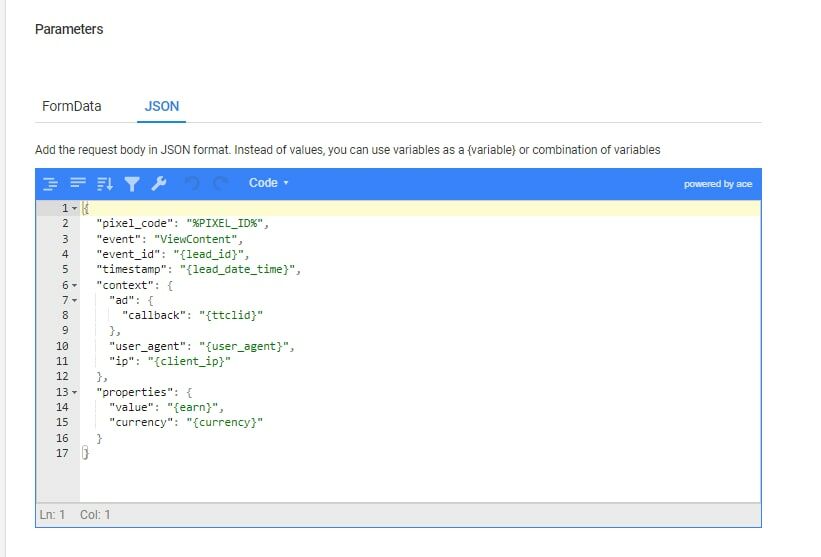Open the powered by ace link
The height and width of the screenshot is (557, 821).
point(718,184)
